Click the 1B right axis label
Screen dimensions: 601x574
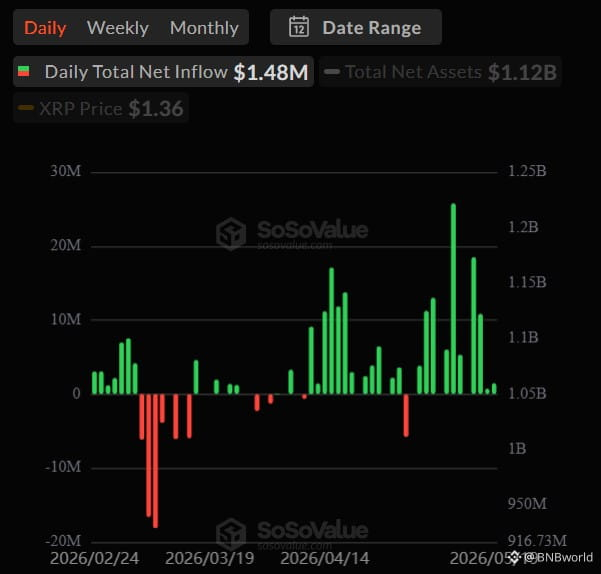tap(517, 449)
